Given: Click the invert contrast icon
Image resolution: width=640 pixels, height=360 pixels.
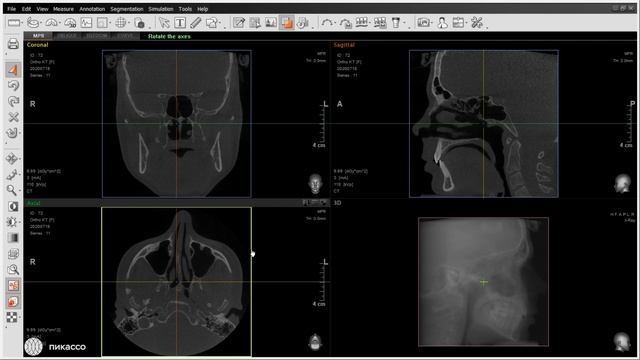Looking at the screenshot, I should click(13, 206).
